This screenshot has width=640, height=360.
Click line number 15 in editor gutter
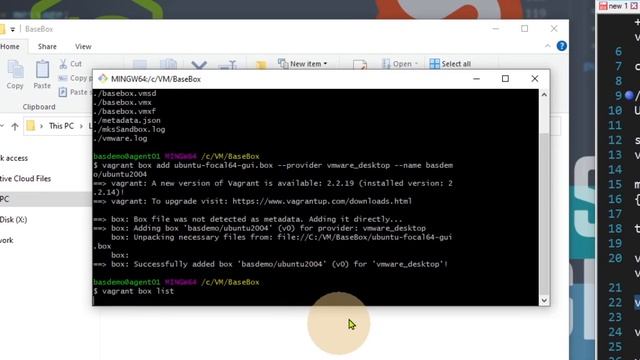coord(615,184)
